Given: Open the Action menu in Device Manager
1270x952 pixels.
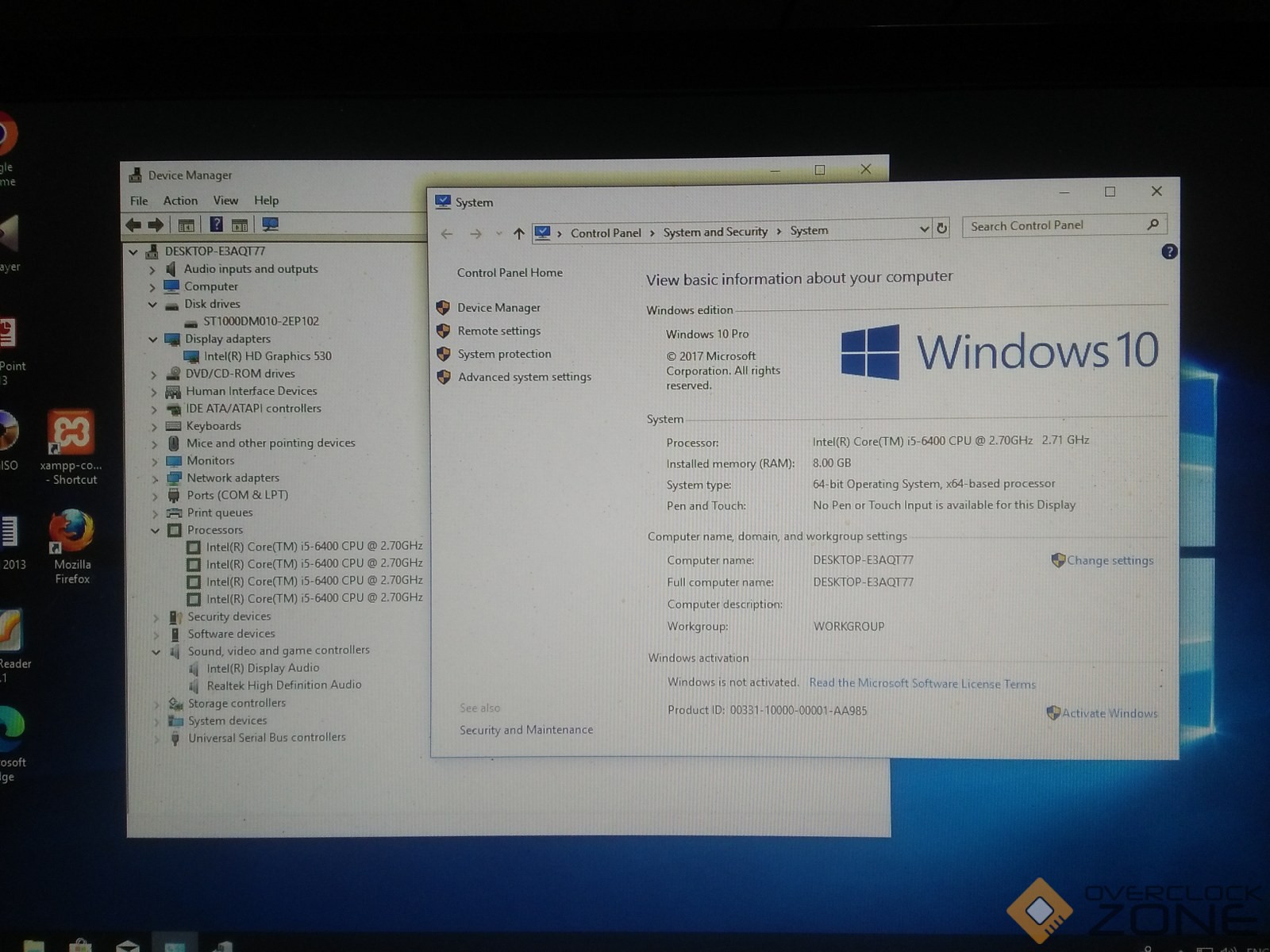Looking at the screenshot, I should [x=180, y=201].
